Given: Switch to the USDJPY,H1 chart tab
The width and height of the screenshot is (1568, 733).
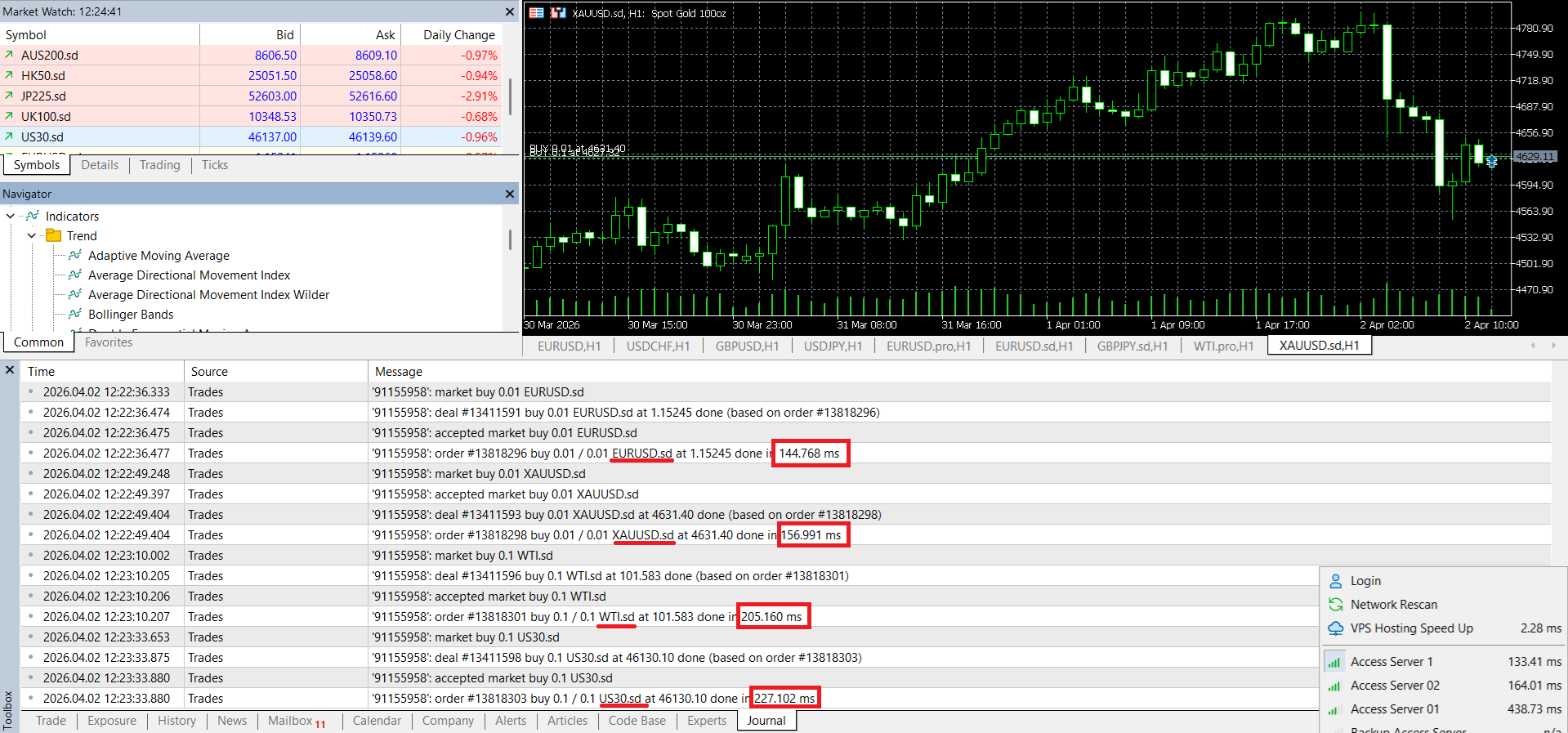Looking at the screenshot, I should click(833, 346).
